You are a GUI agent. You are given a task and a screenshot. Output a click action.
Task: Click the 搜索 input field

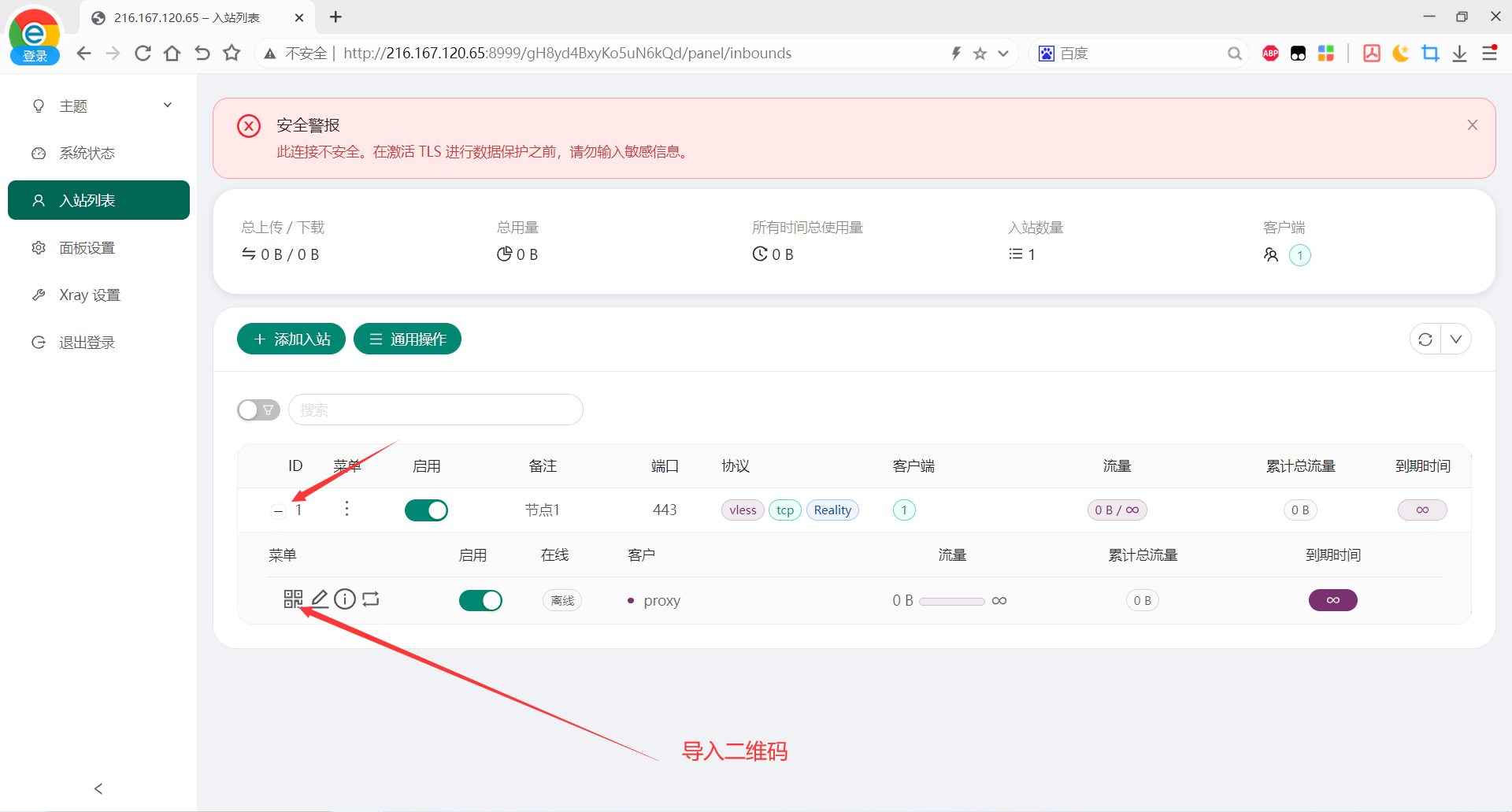click(x=435, y=410)
